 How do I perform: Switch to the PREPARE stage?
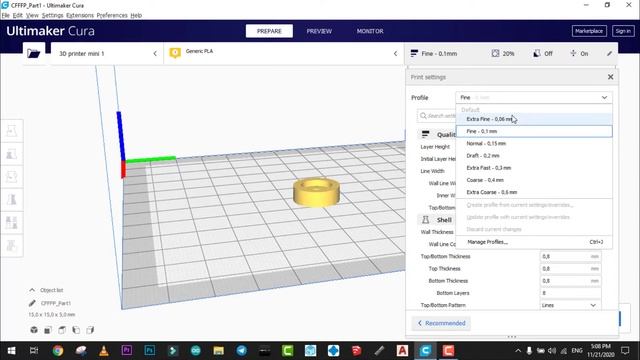269,31
